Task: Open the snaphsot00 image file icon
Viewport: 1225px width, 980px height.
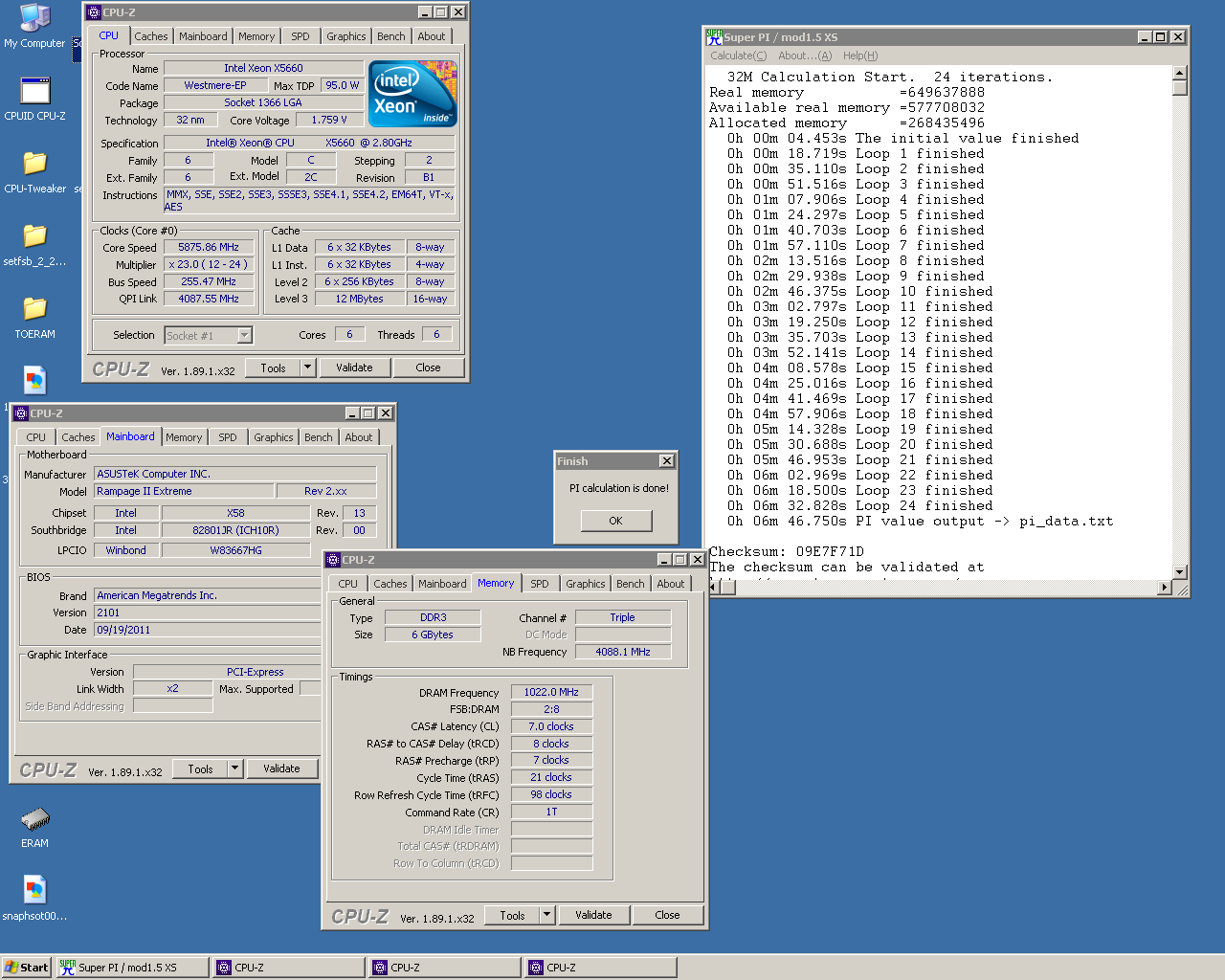Action: coord(35,899)
